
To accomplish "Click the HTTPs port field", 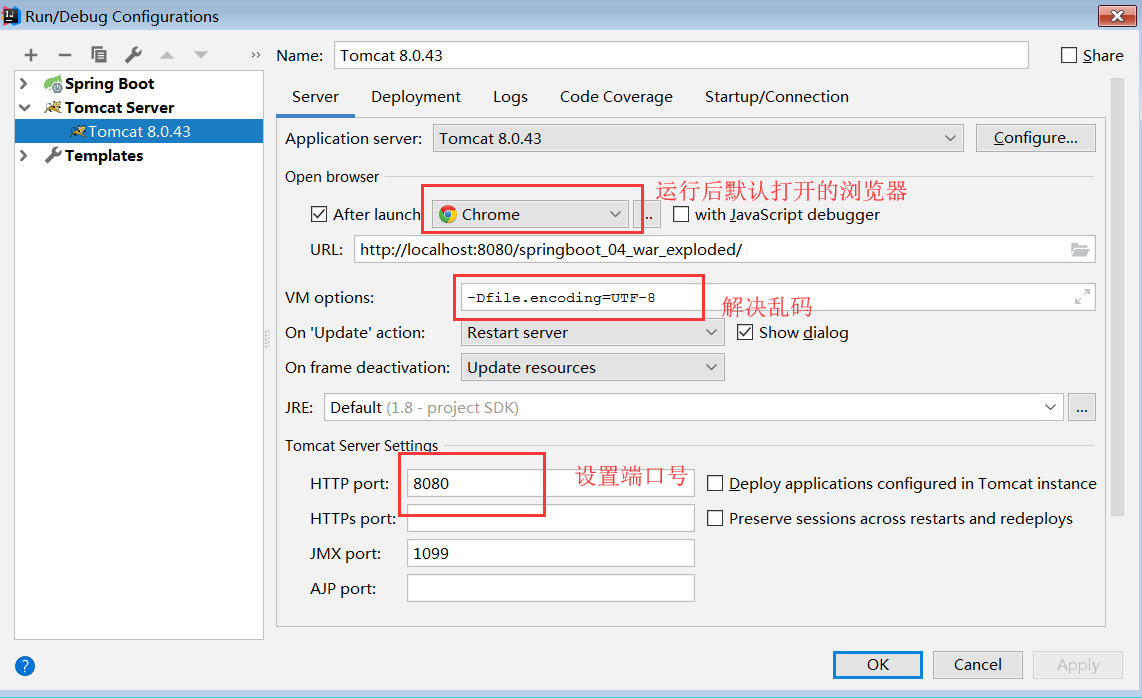I will 551,518.
